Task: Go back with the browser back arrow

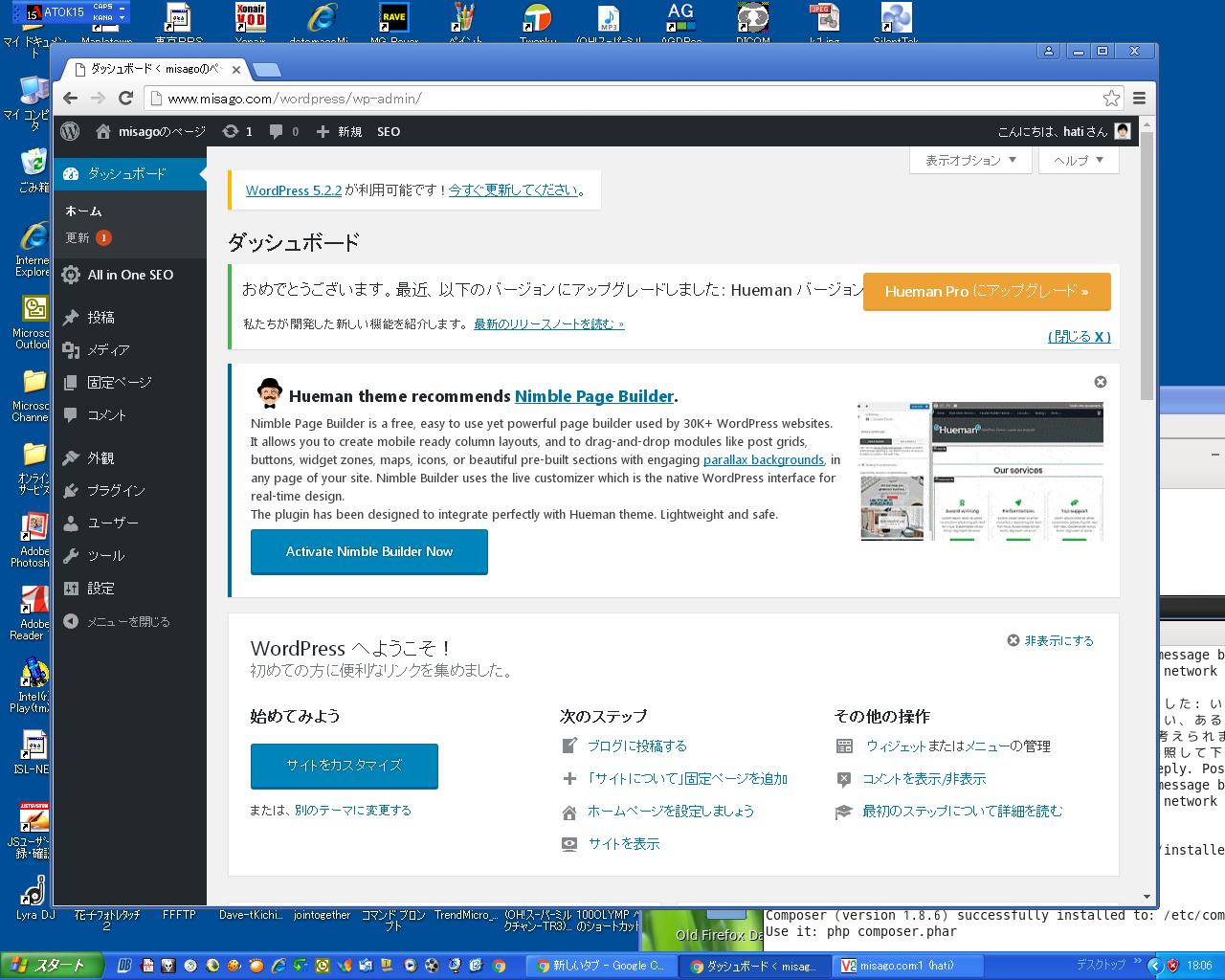Action: coord(70,98)
